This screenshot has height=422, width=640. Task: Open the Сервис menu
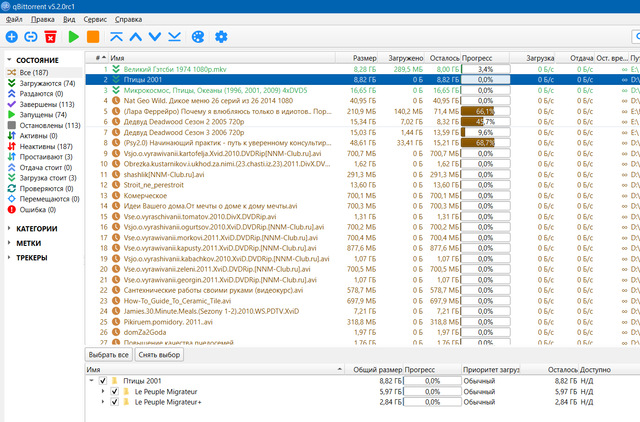coord(95,19)
